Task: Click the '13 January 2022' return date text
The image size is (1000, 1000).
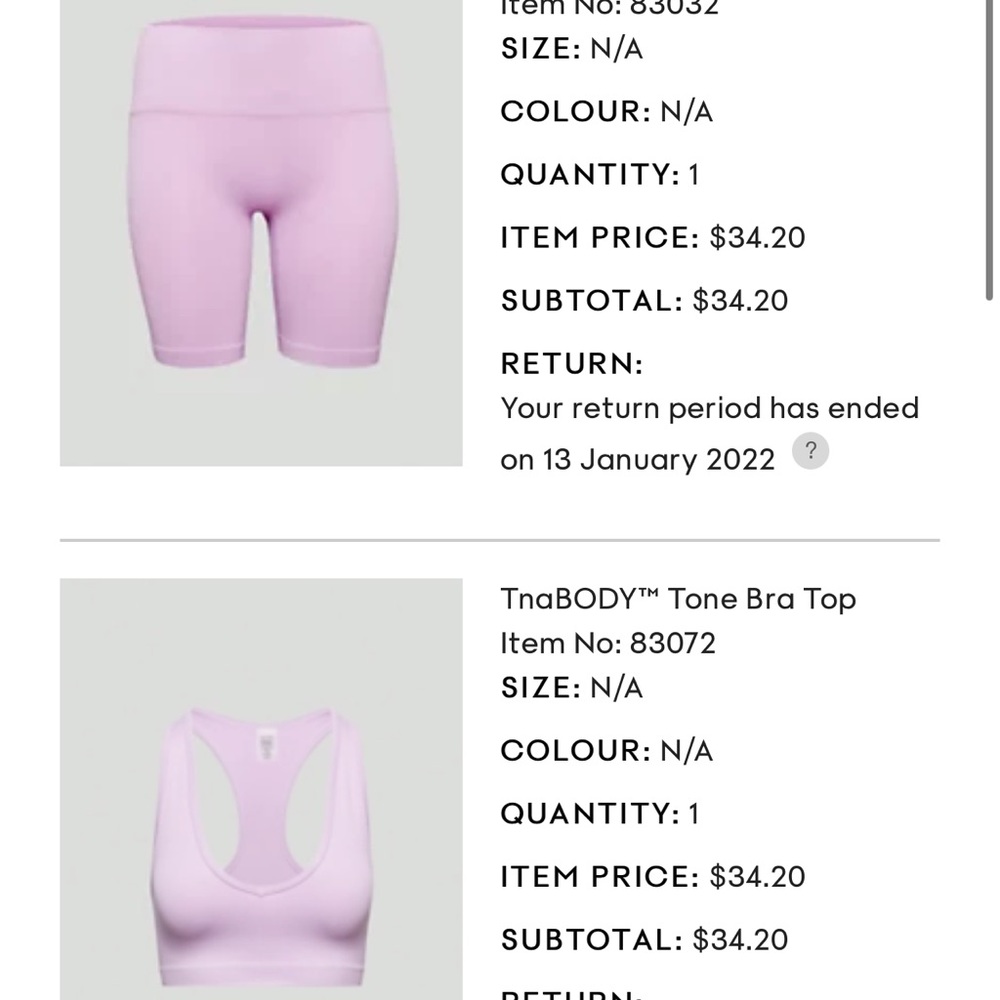Action: click(x=659, y=460)
